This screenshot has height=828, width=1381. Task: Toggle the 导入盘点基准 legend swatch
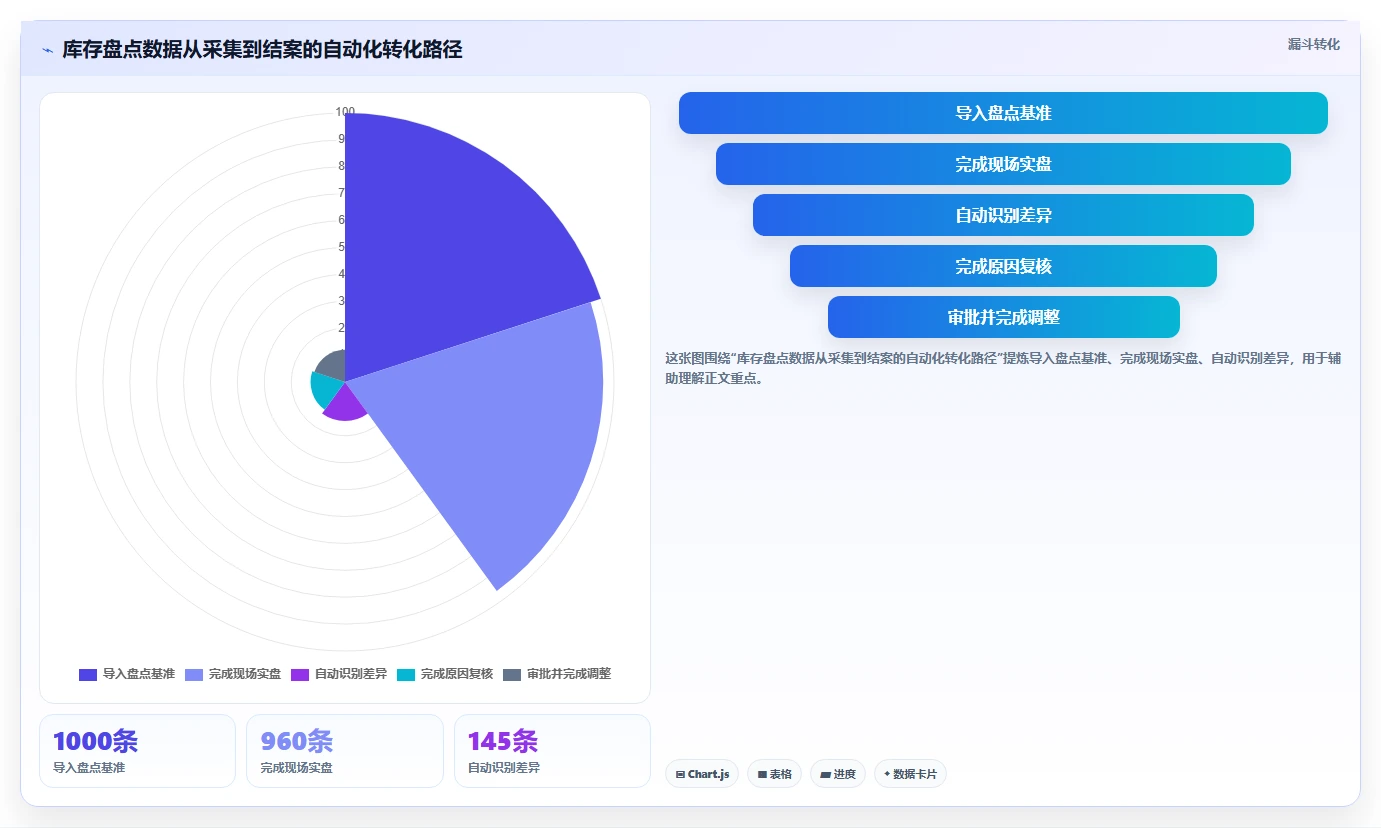(x=88, y=675)
